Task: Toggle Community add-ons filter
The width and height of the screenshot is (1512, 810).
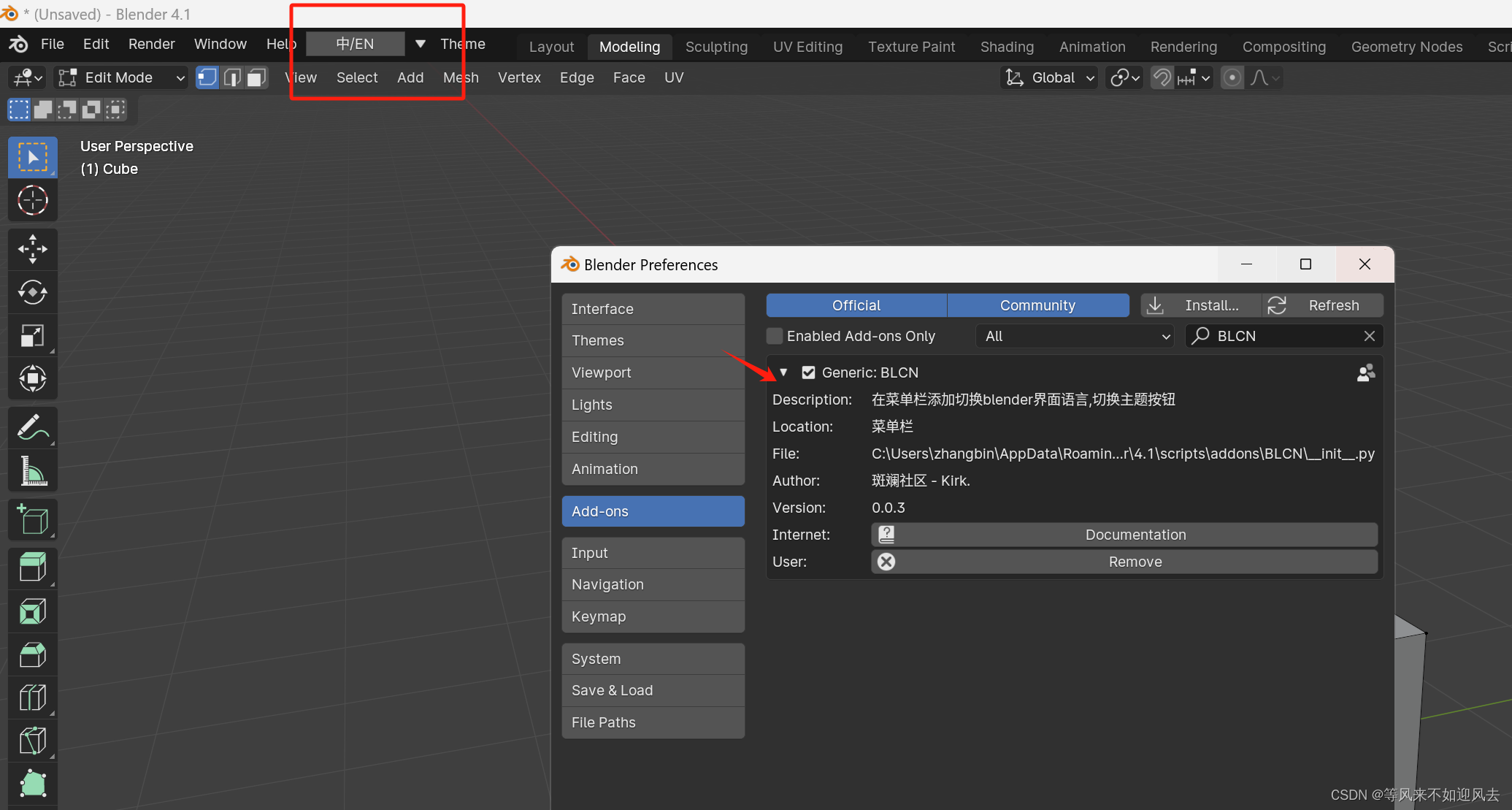Action: point(1037,305)
